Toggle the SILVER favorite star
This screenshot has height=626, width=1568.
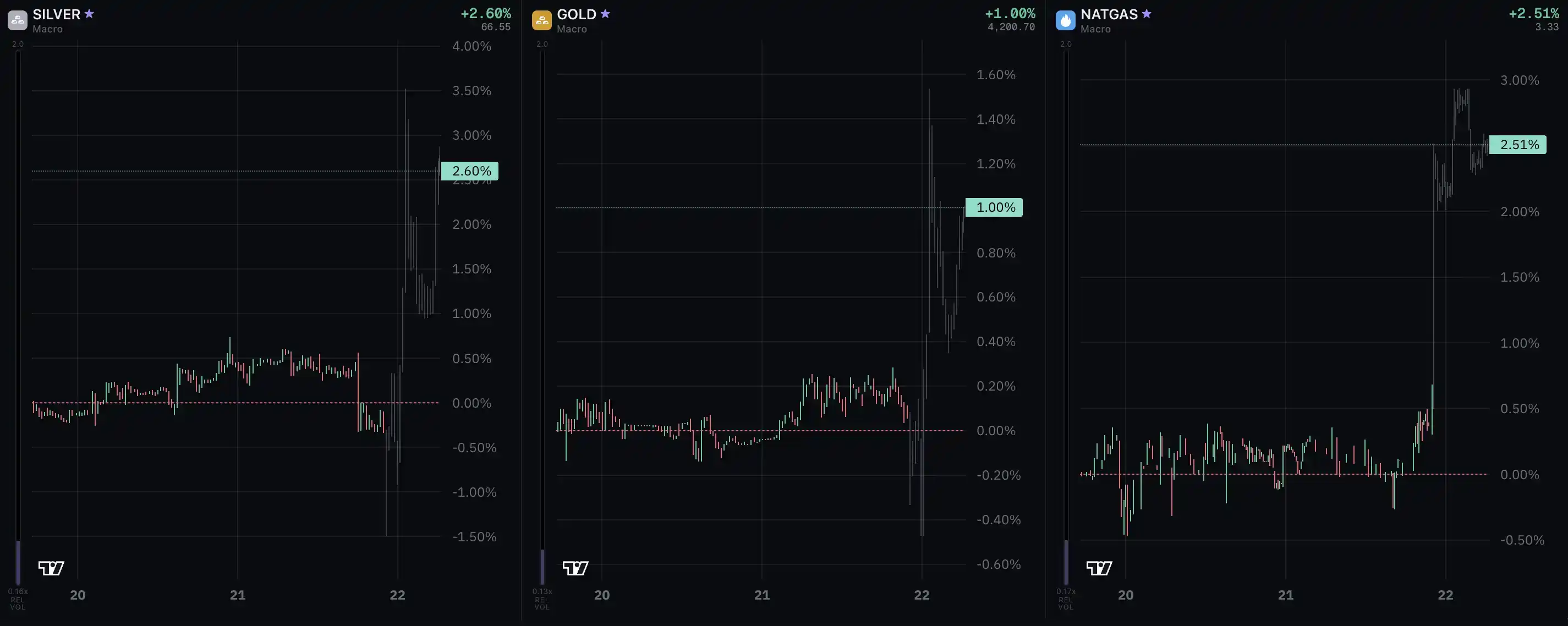click(89, 13)
